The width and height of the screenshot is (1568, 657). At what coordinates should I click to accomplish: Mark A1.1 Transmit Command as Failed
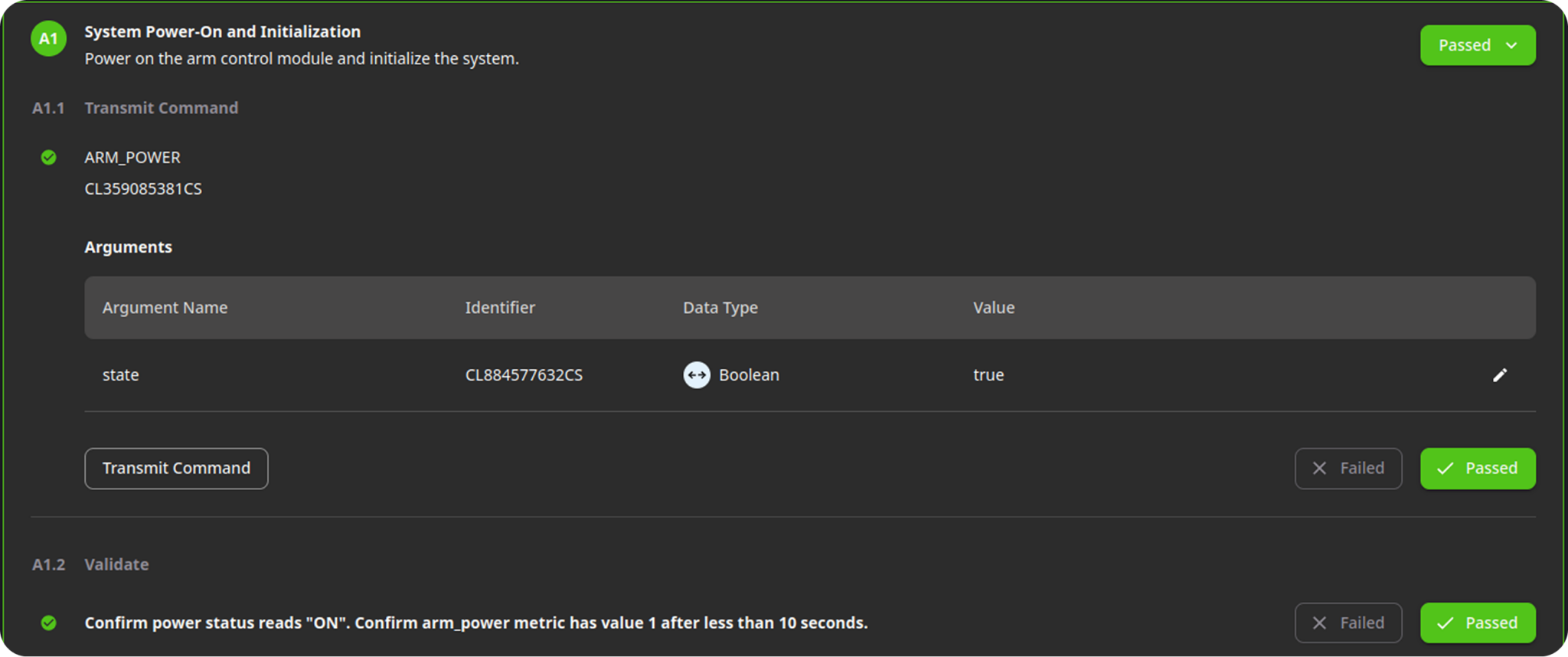[x=1348, y=469]
